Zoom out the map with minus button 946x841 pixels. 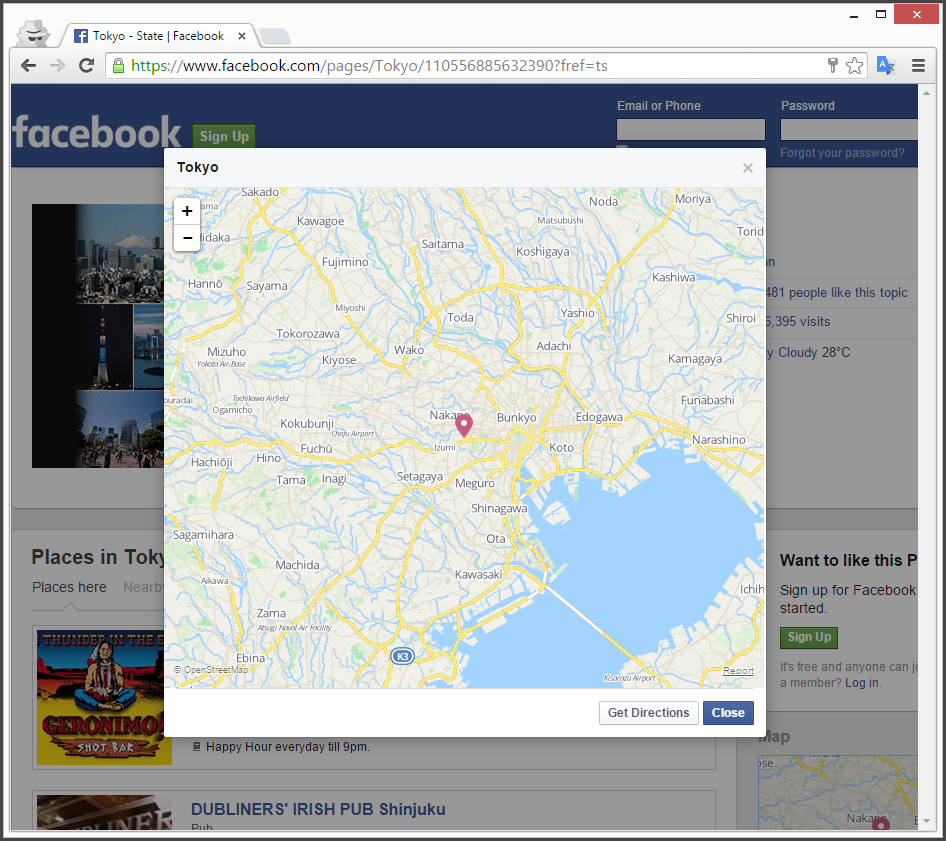187,238
